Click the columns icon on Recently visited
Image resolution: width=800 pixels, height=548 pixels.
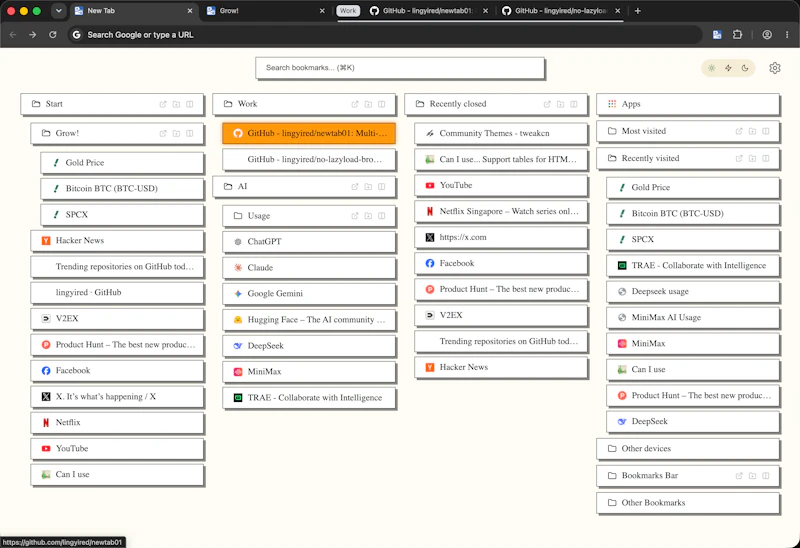(x=765, y=158)
